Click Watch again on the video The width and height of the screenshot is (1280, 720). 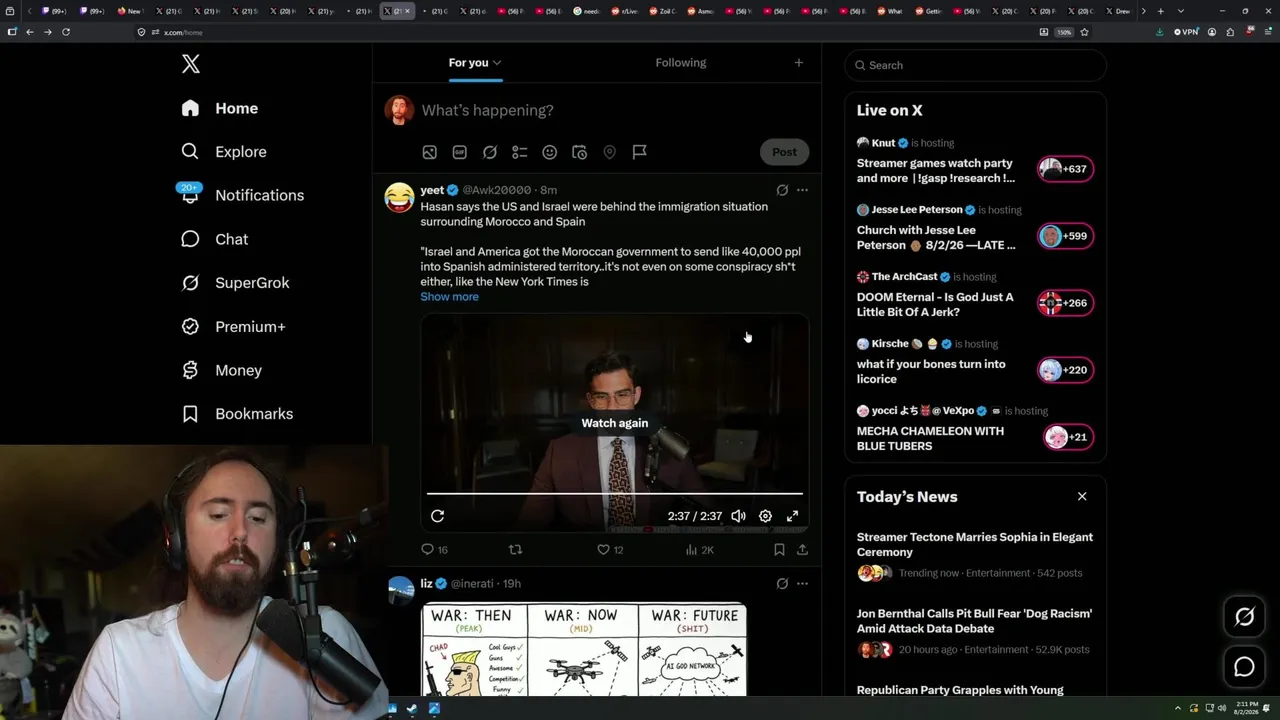[x=615, y=423]
